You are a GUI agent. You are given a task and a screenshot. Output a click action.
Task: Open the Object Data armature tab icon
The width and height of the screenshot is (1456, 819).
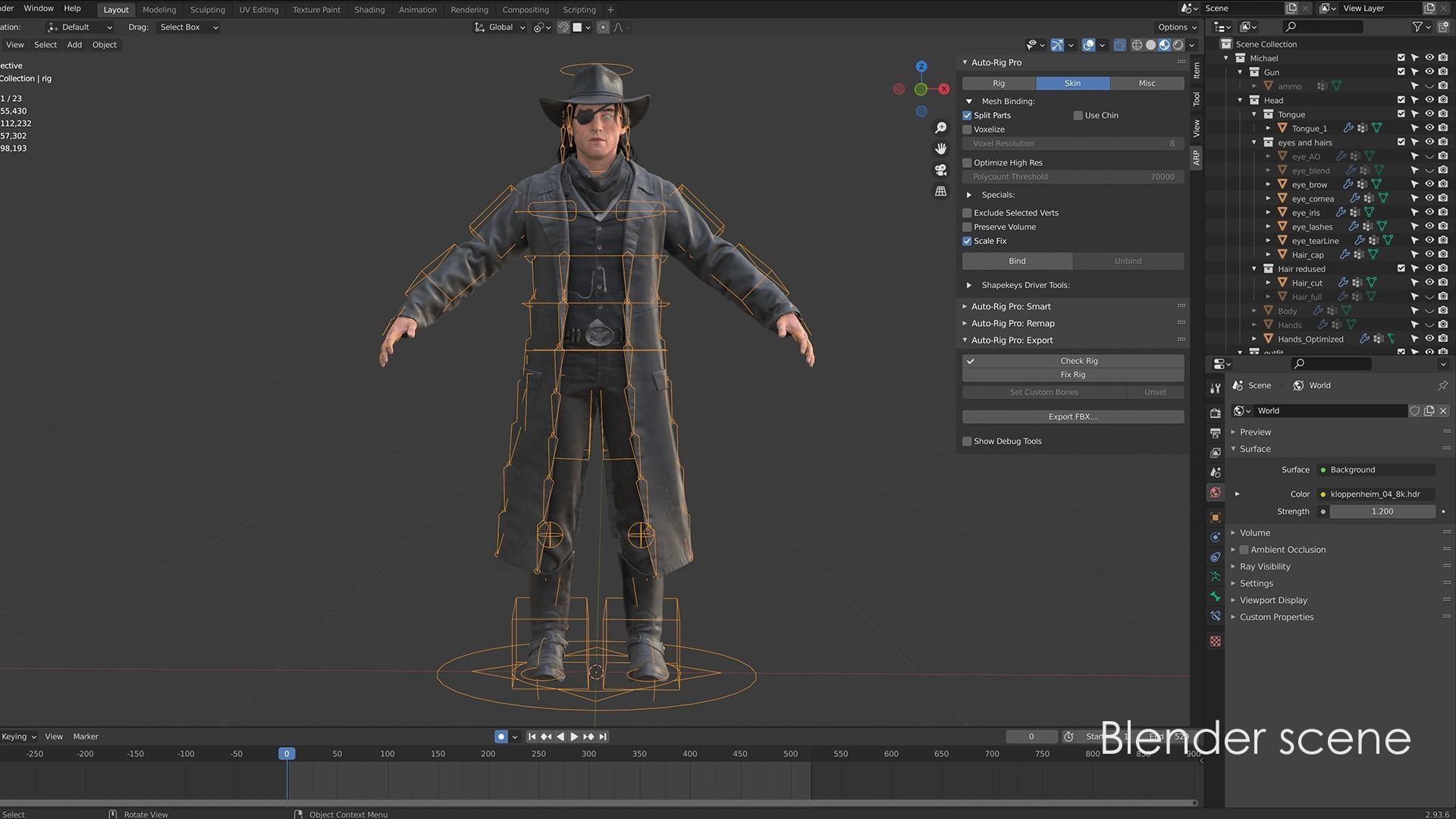coord(1216,576)
